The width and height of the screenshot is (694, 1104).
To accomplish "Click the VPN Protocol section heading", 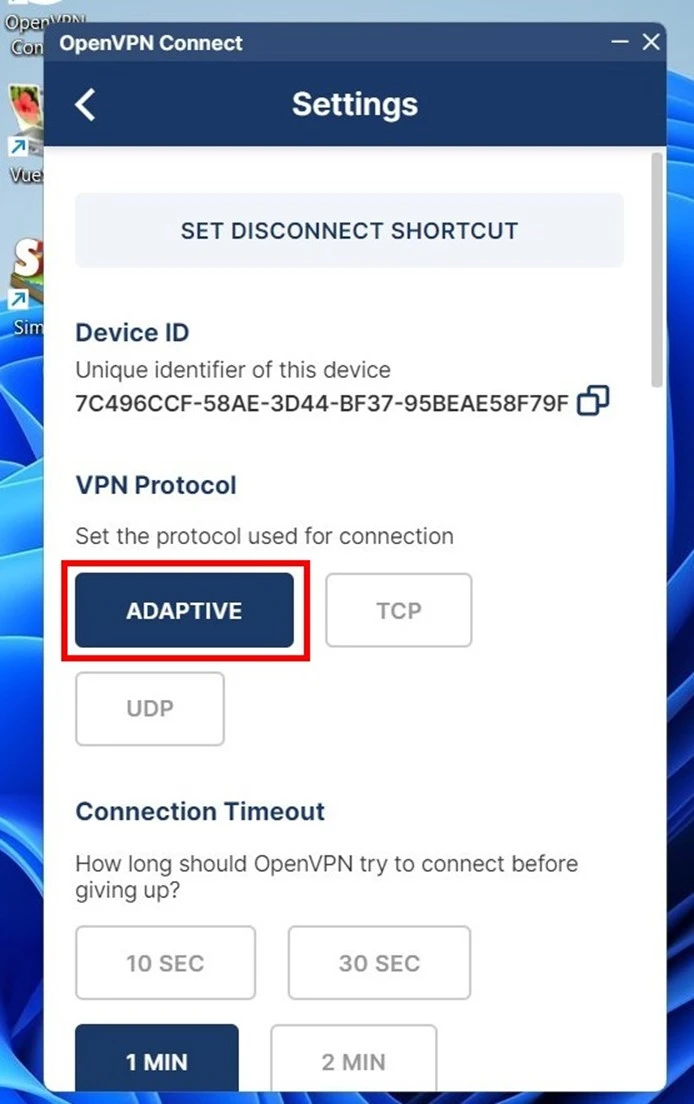I will (x=156, y=484).
